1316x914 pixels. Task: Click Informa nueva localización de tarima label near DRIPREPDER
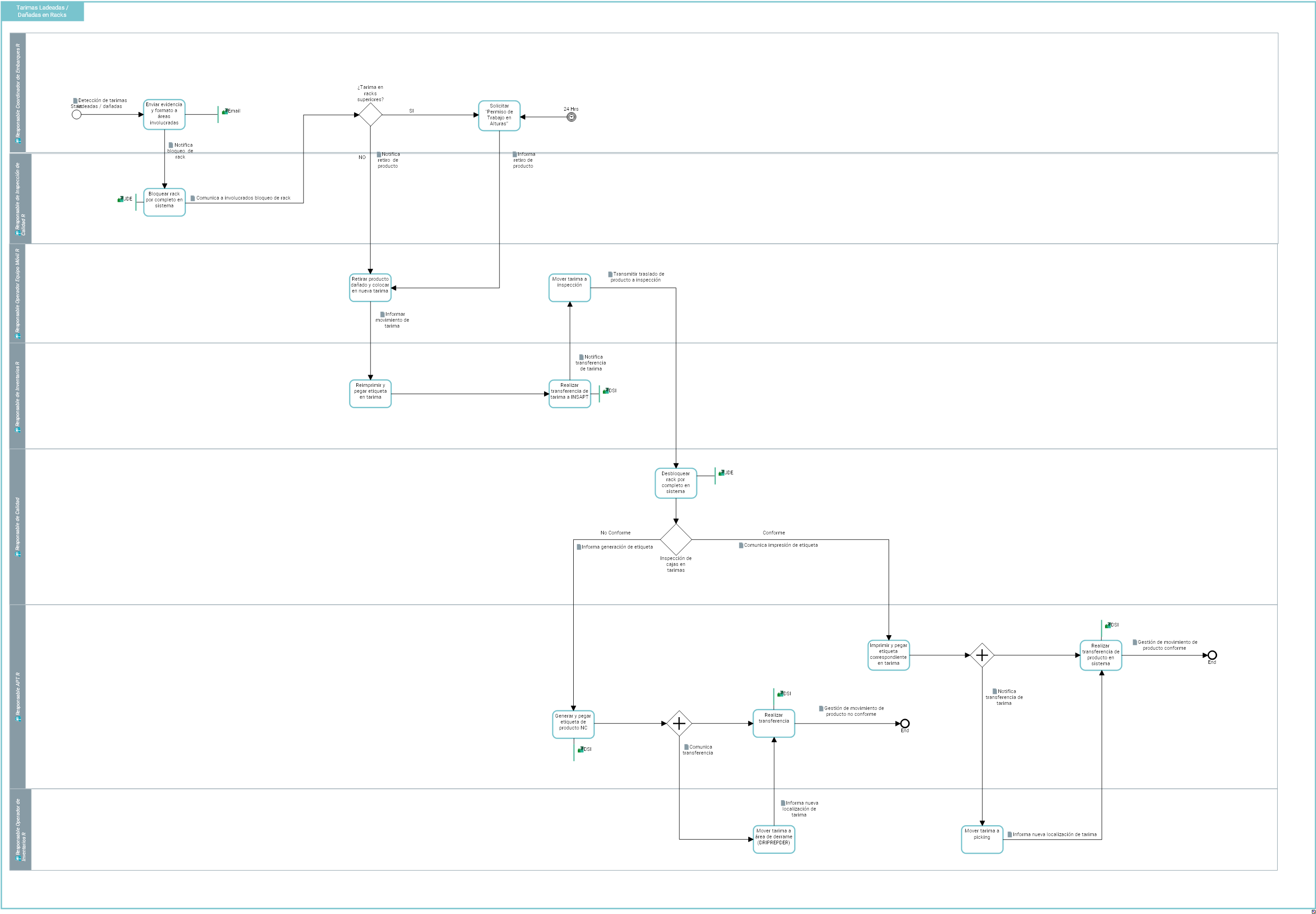click(x=799, y=809)
